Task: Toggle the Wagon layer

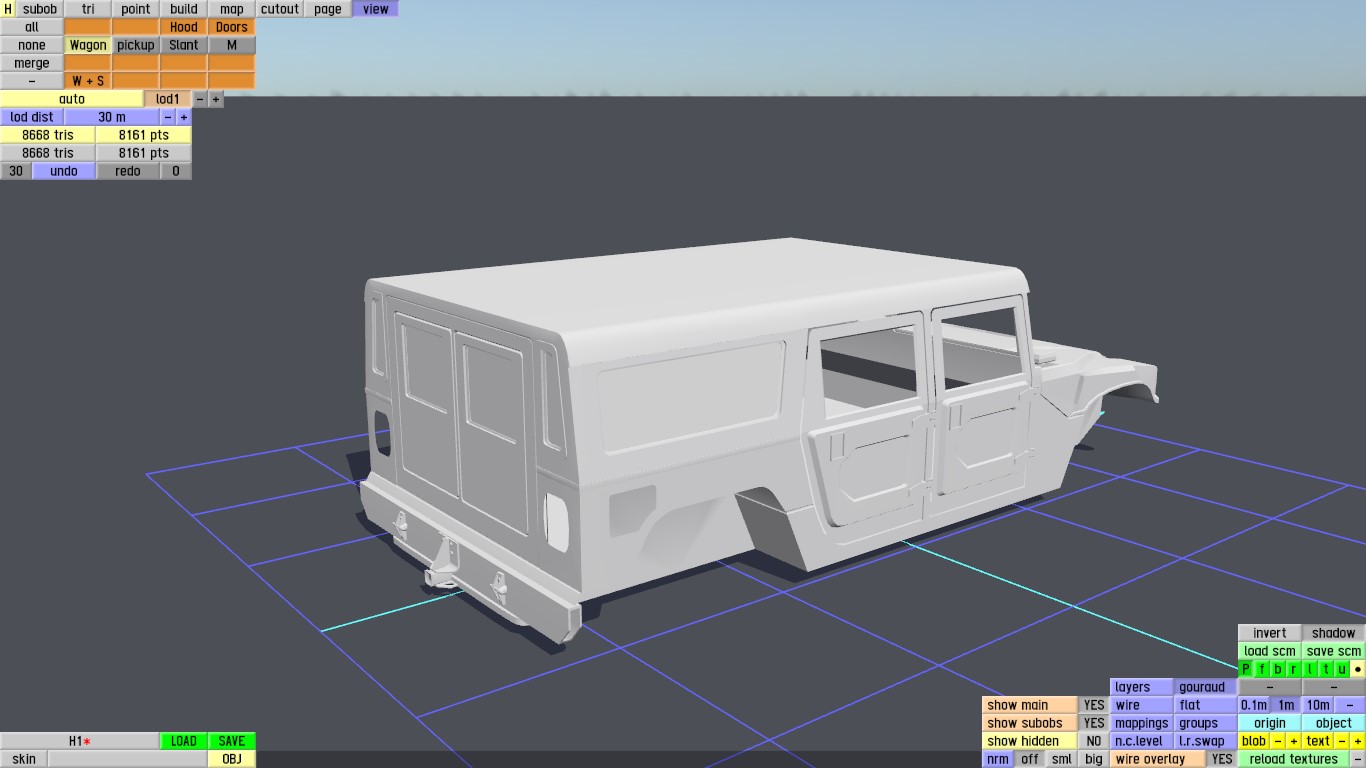Action: point(88,45)
